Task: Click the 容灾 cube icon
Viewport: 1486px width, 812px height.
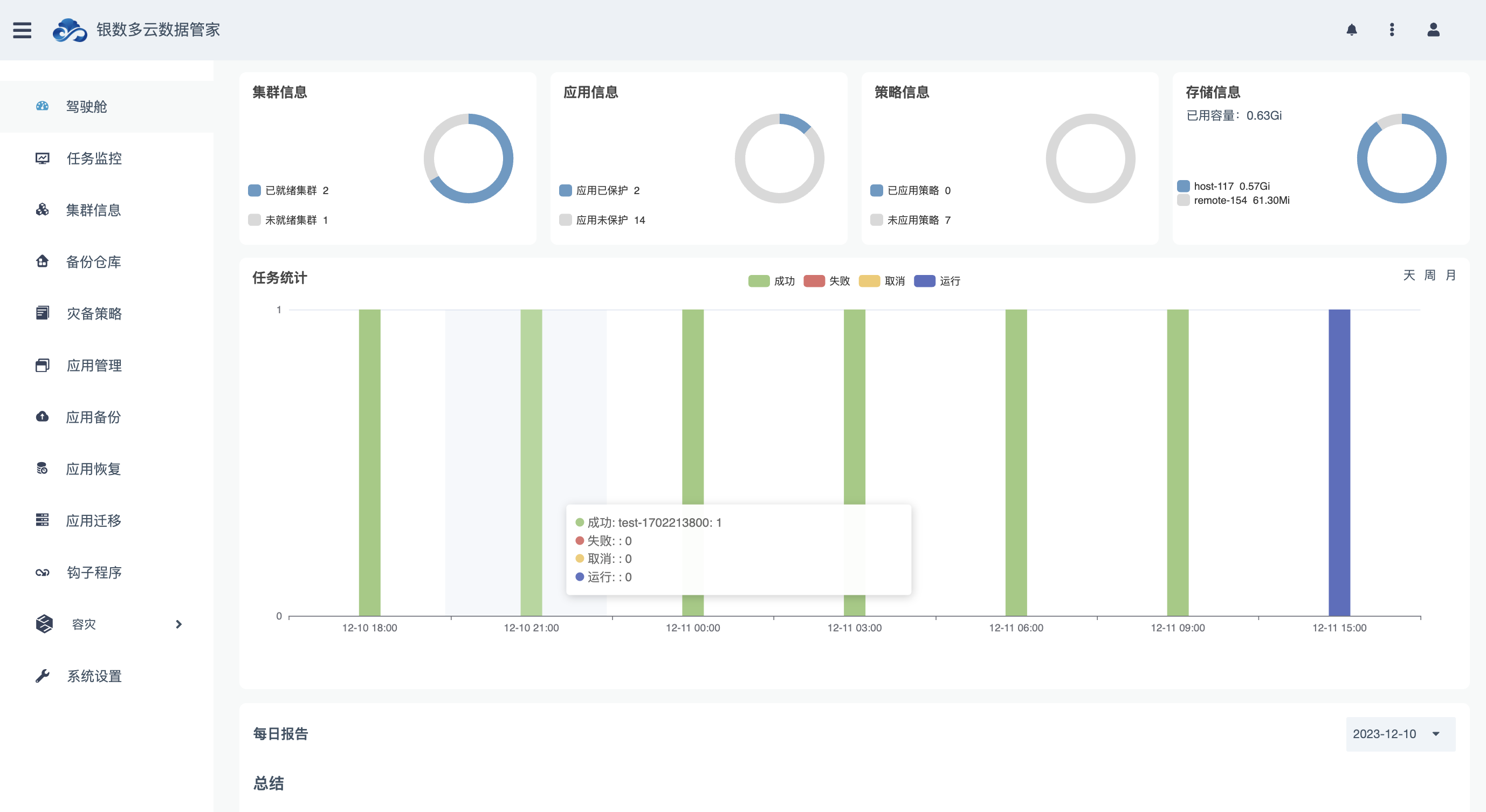Action: point(44,624)
